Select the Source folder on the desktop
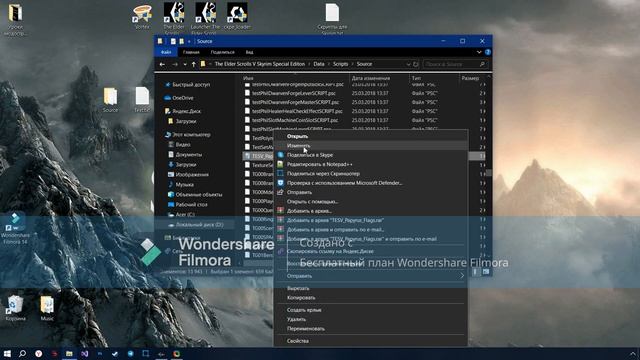Image resolution: width=640 pixels, height=360 pixels. [x=110, y=100]
